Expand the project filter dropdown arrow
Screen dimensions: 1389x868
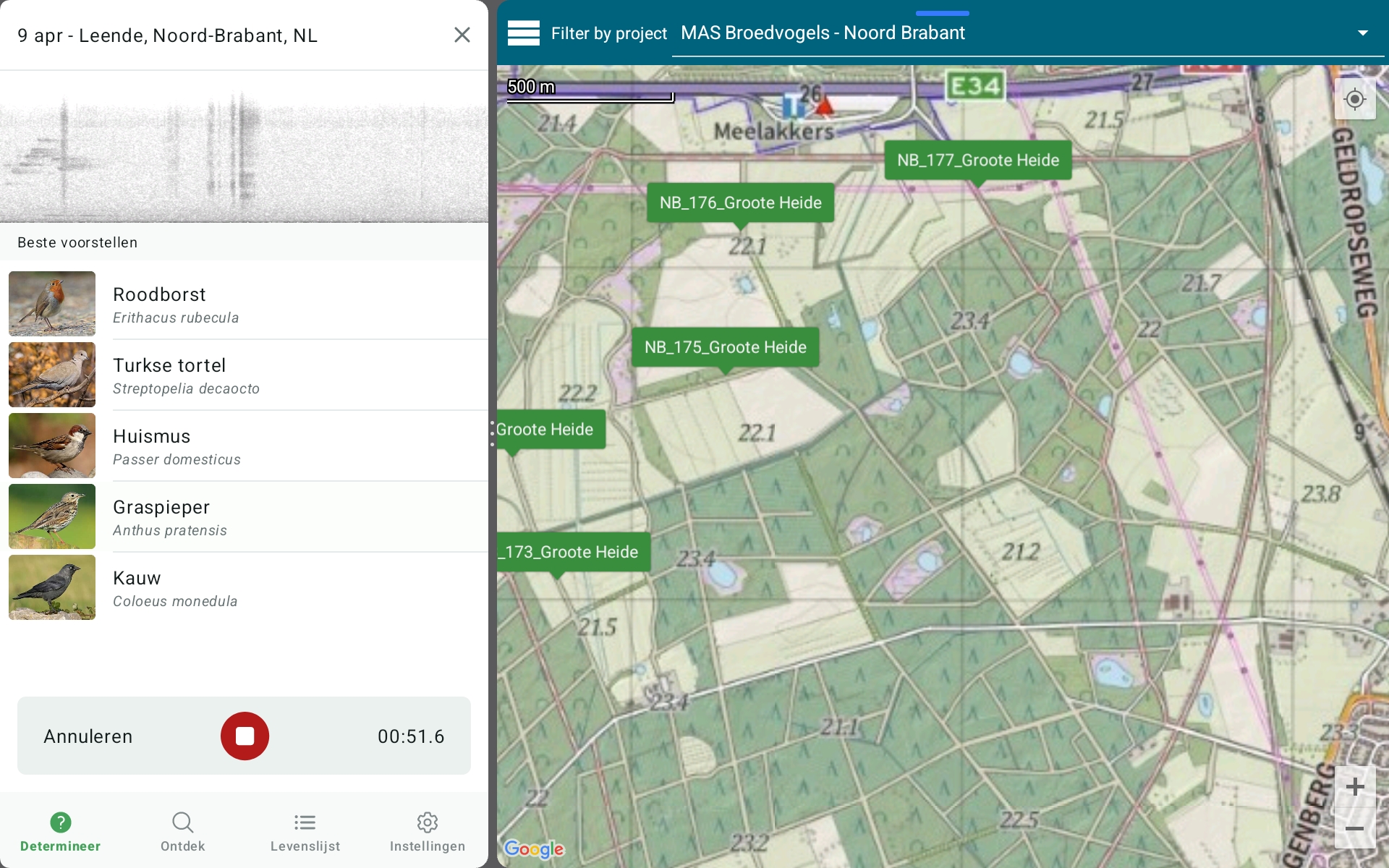pyautogui.click(x=1362, y=33)
